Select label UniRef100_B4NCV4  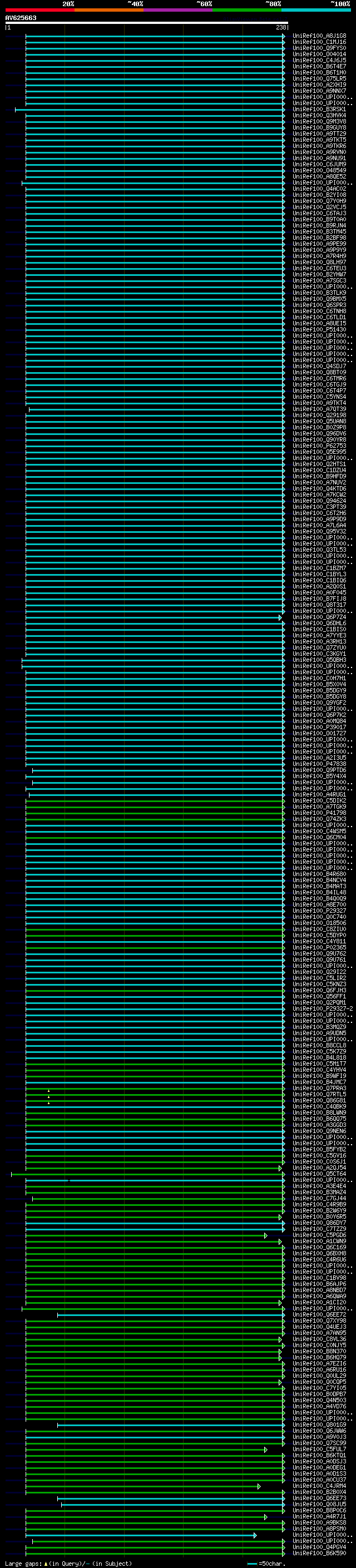tap(319, 880)
